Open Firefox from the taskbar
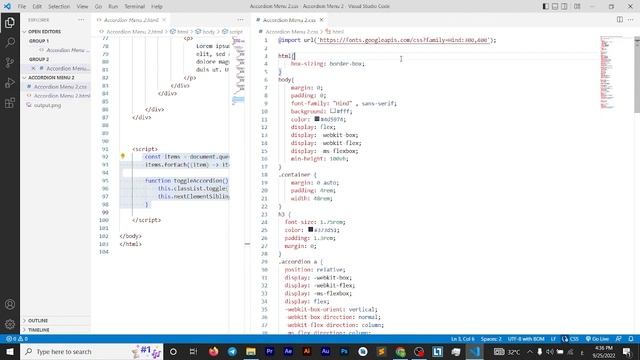The width and height of the screenshot is (640, 360). (213, 351)
